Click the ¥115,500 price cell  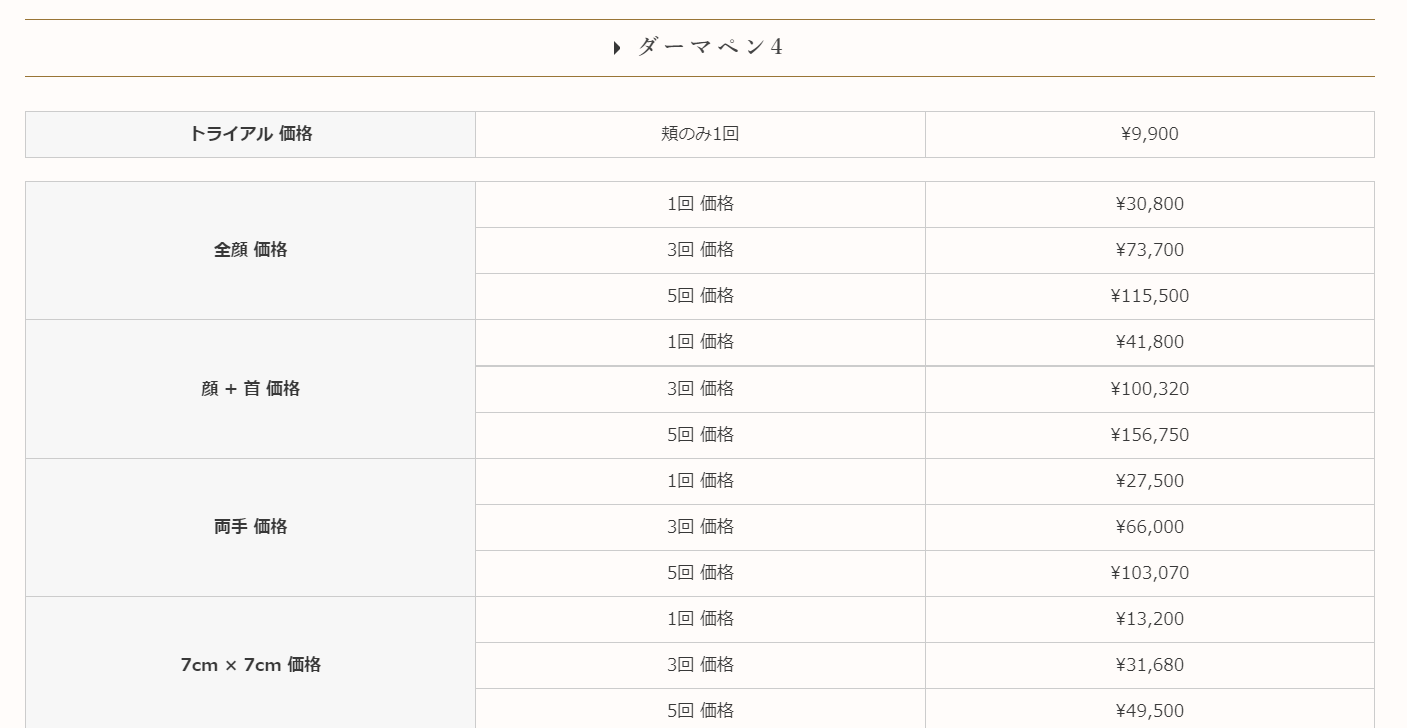coord(1149,296)
